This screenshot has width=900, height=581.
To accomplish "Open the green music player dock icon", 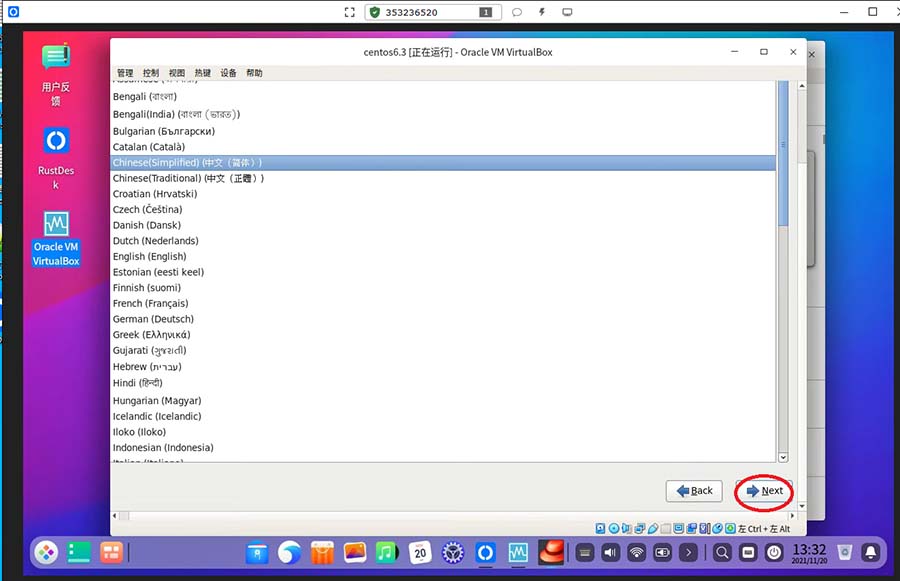I will (387, 553).
